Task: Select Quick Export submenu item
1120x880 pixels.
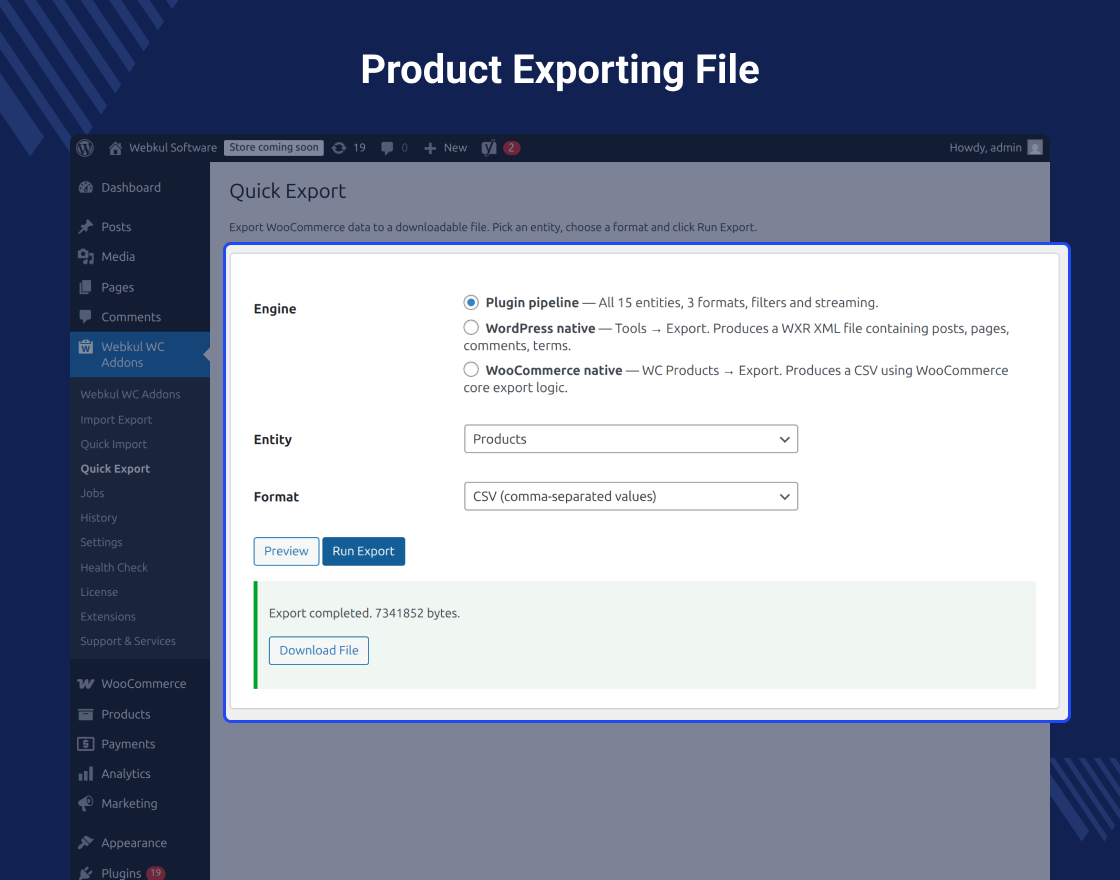Action: (x=115, y=469)
